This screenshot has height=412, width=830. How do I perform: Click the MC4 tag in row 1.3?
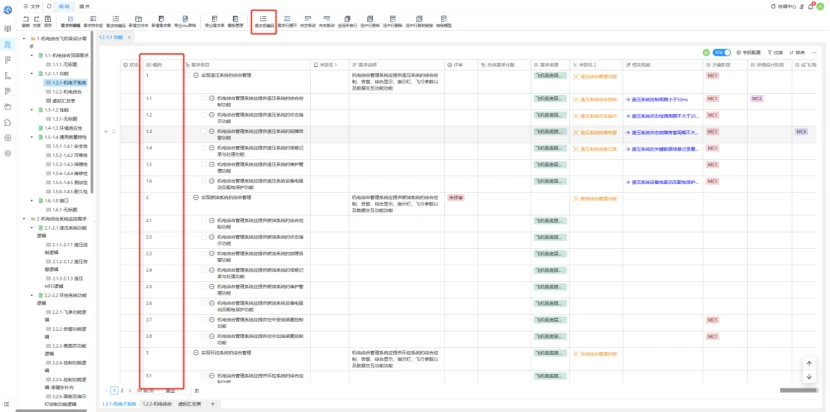(800, 131)
